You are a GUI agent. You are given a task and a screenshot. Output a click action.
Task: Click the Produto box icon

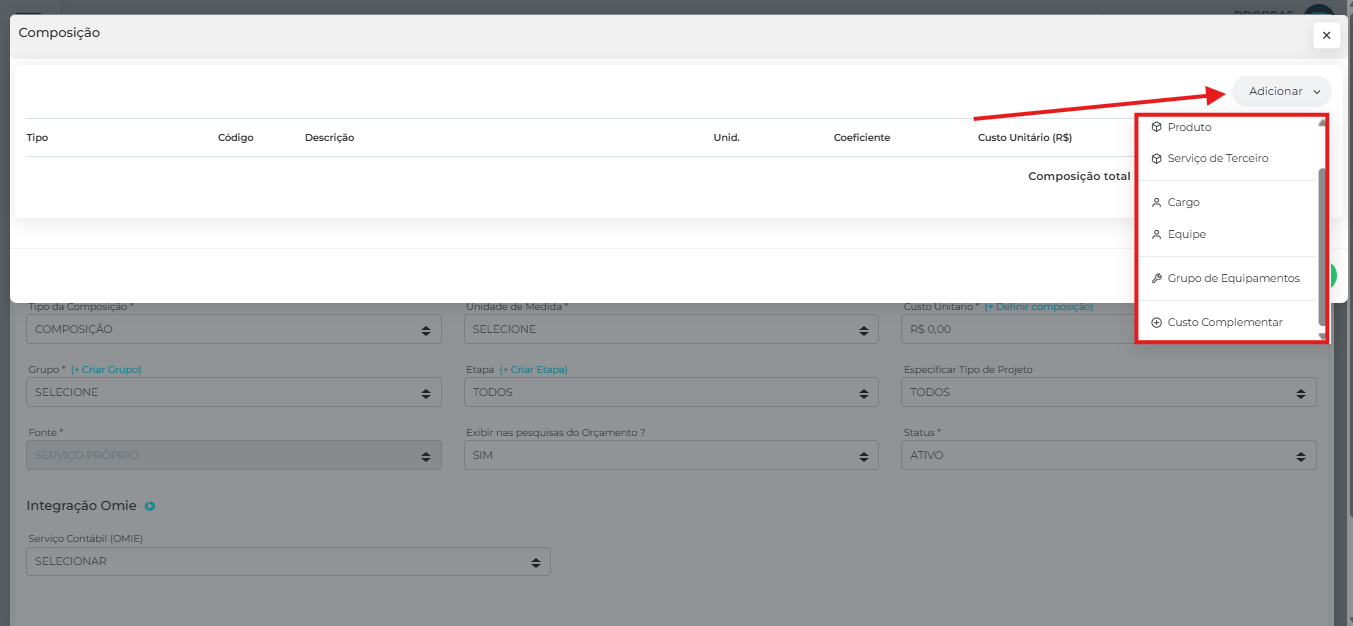click(x=1157, y=127)
